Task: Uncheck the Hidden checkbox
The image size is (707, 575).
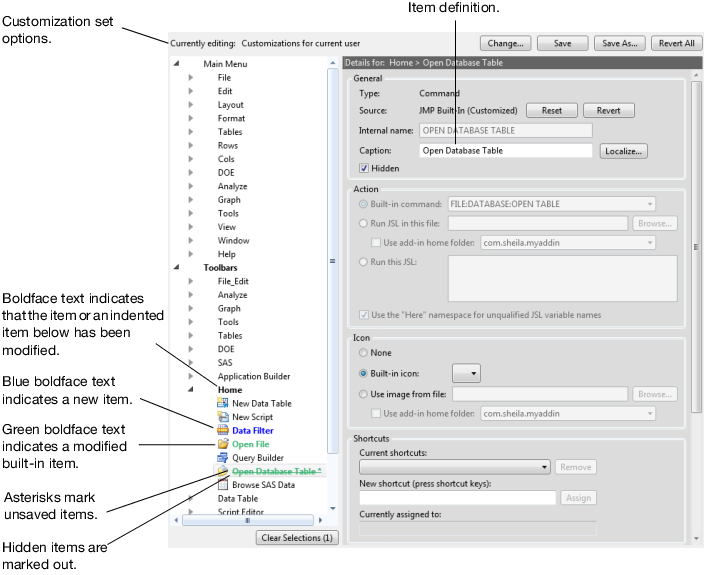Action: (x=364, y=168)
